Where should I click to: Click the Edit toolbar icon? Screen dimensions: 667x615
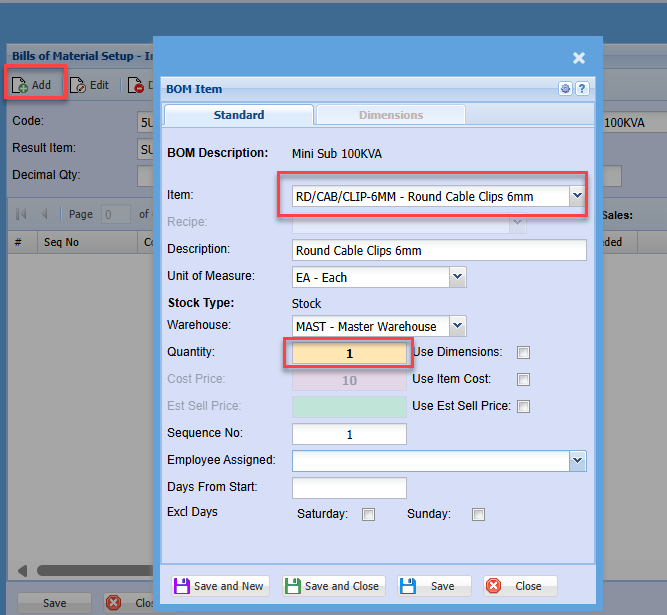pos(78,85)
